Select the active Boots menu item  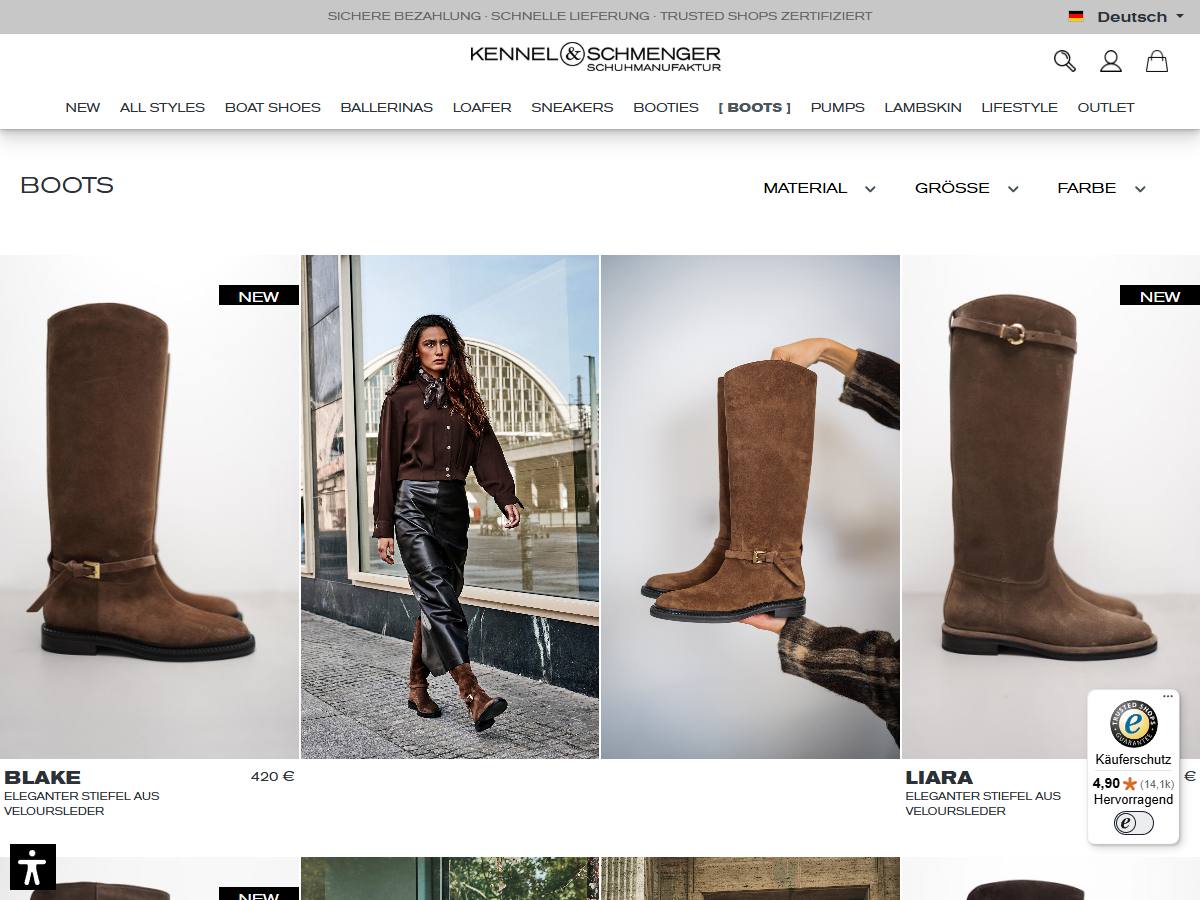point(755,107)
